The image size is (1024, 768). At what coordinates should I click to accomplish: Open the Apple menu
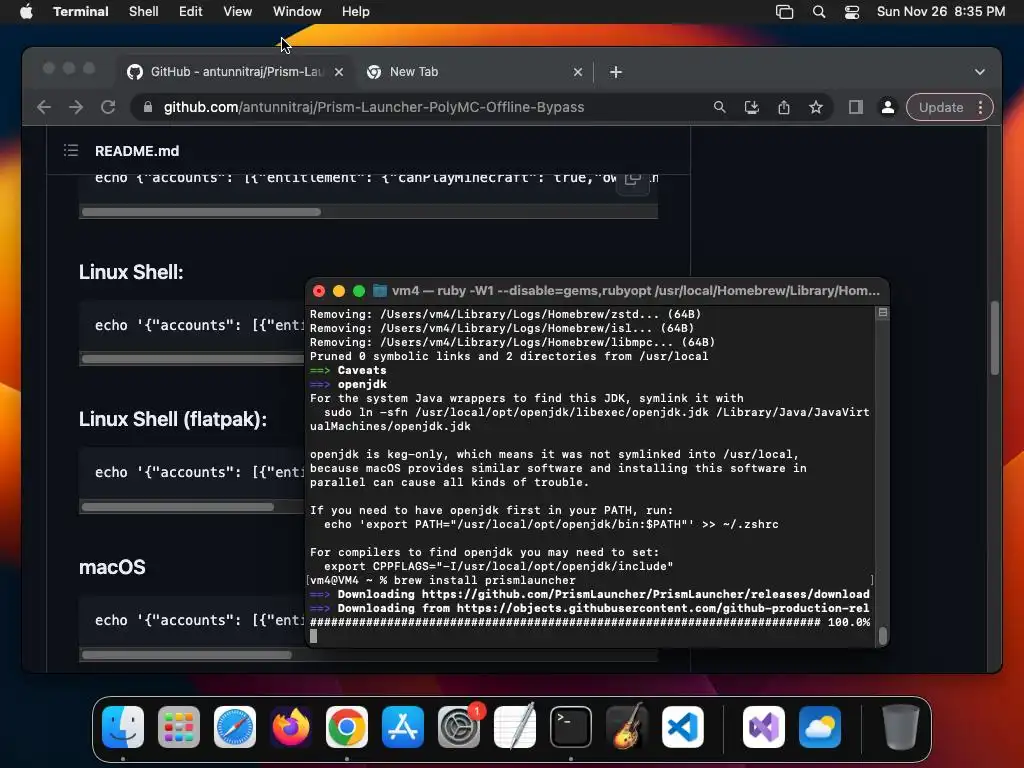click(26, 12)
